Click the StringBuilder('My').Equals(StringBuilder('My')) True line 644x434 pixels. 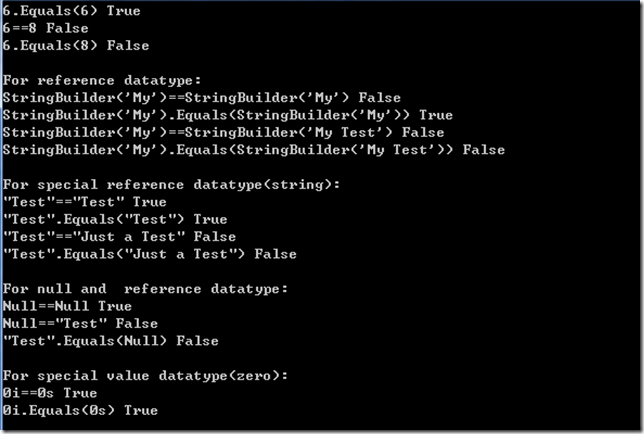coord(228,115)
